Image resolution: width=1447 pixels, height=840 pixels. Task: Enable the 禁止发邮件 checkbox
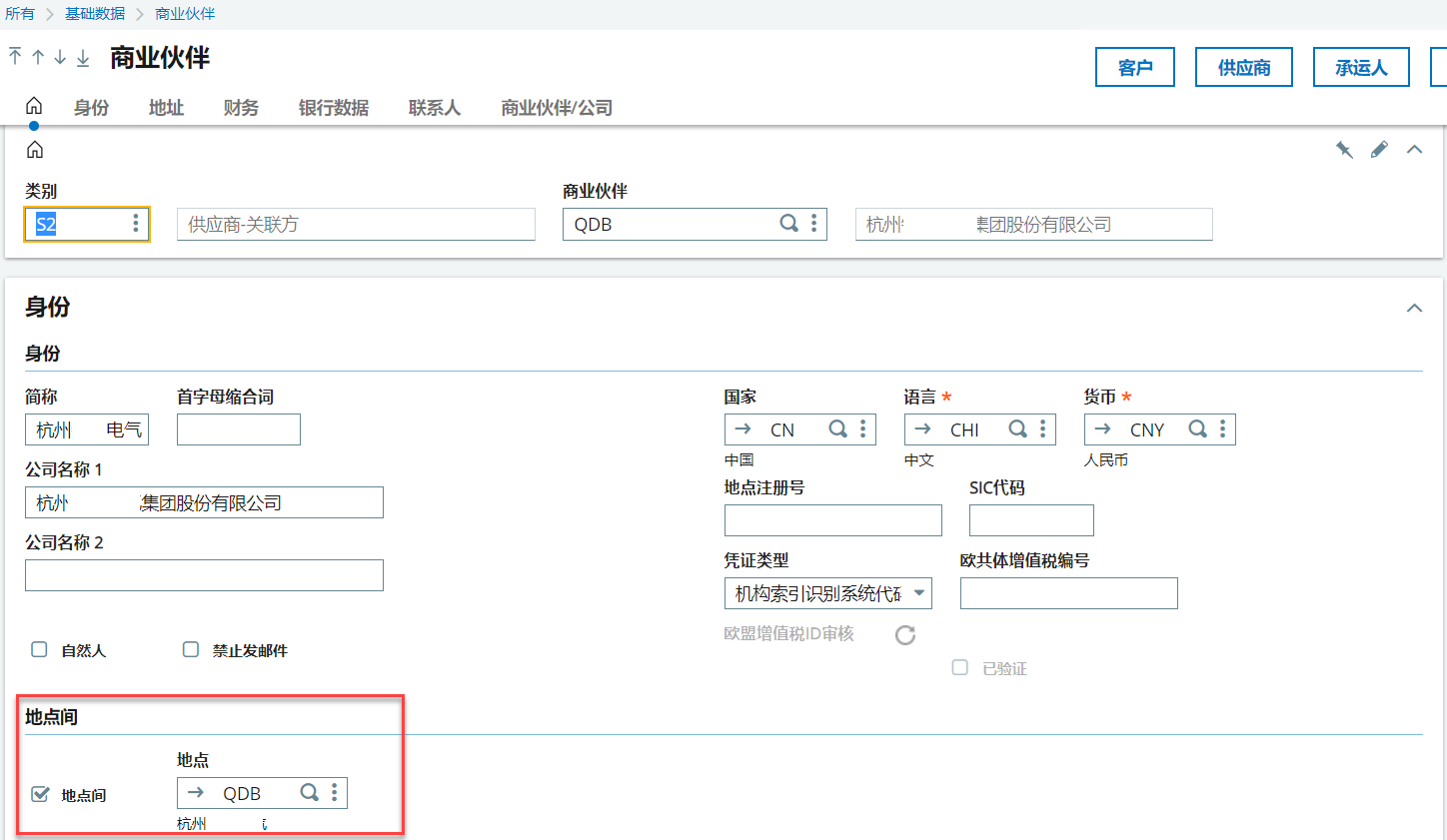[191, 649]
